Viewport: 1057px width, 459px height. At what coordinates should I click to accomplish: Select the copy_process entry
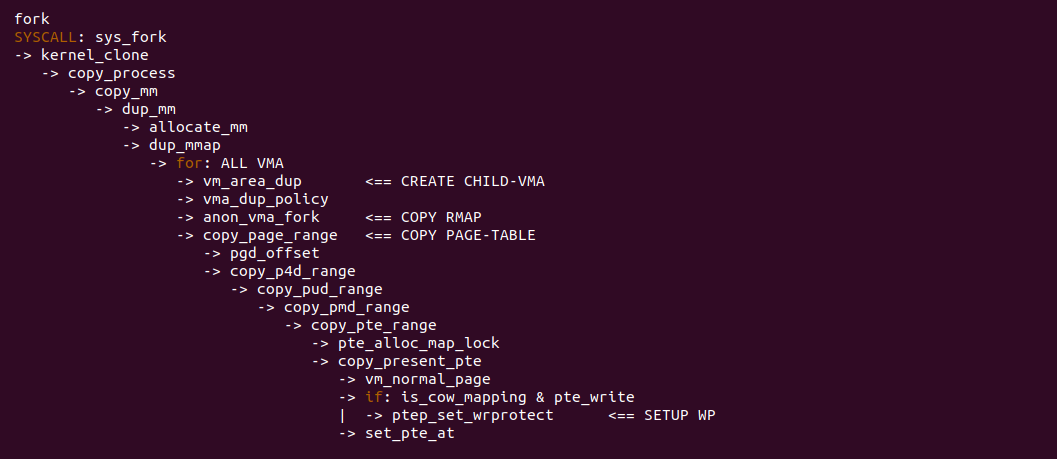coord(121,73)
